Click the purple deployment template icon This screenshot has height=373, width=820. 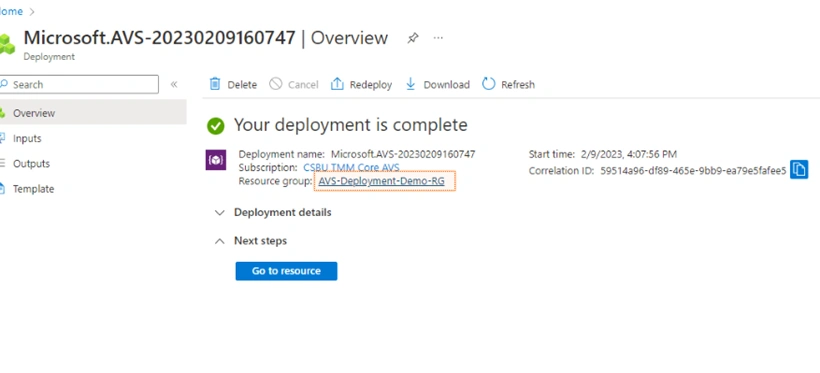[x=215, y=160]
